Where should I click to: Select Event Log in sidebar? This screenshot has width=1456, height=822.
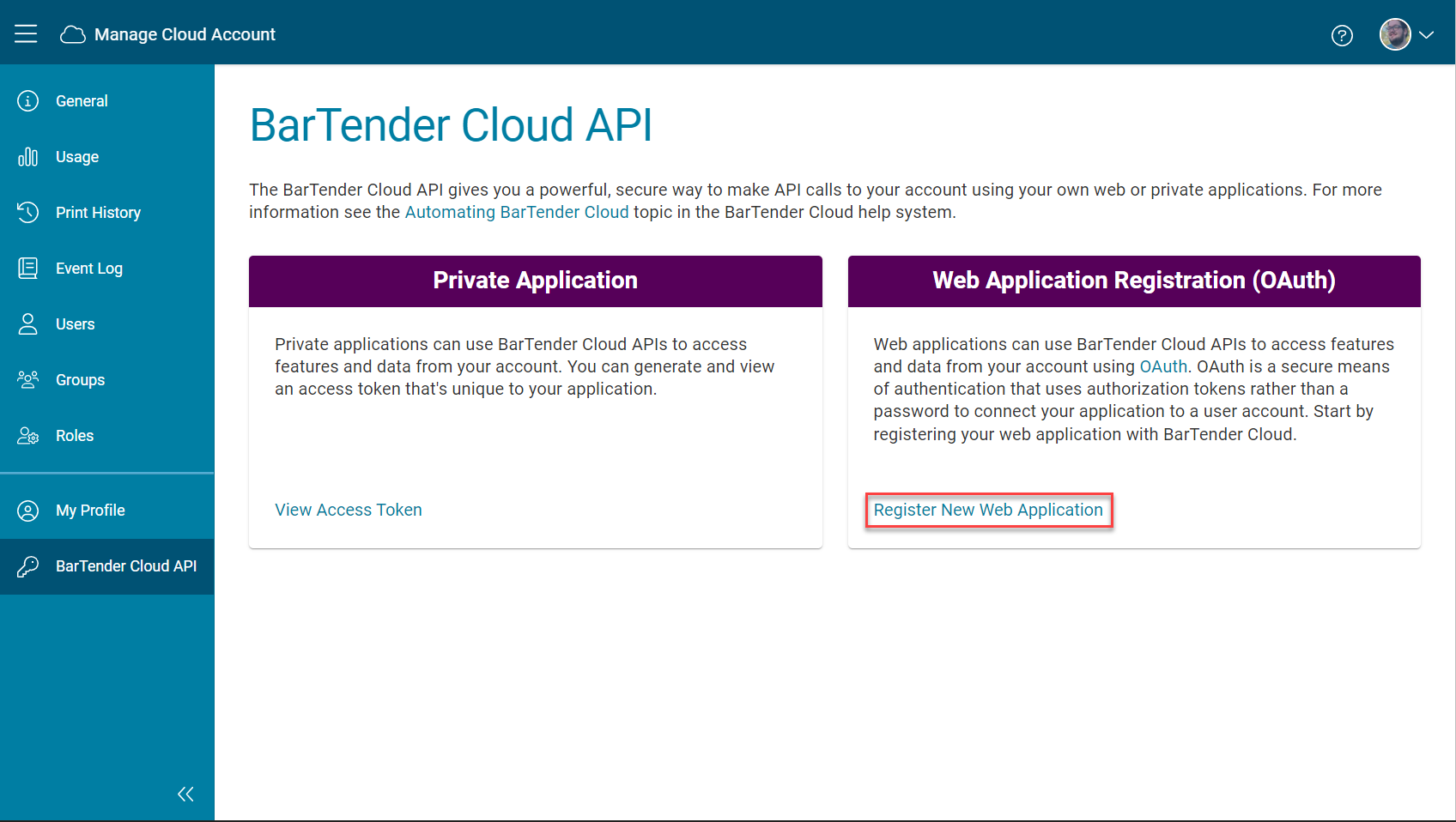tap(107, 269)
